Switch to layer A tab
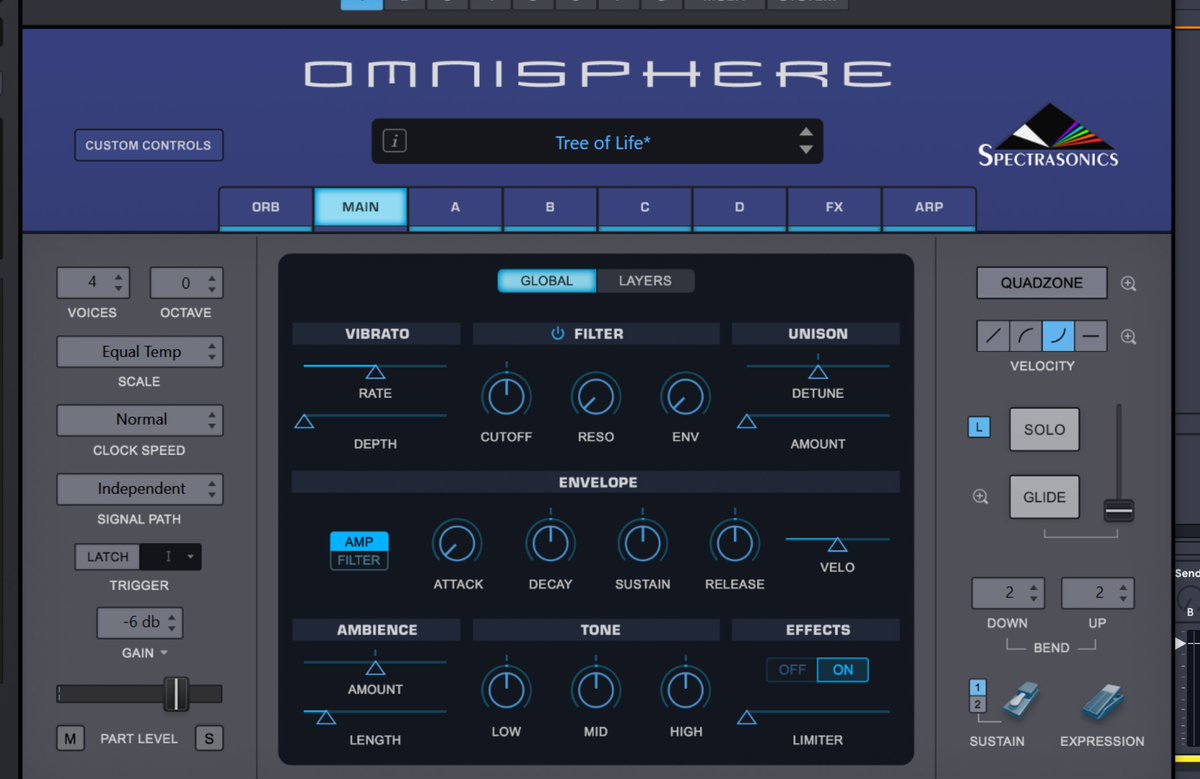 pos(455,208)
